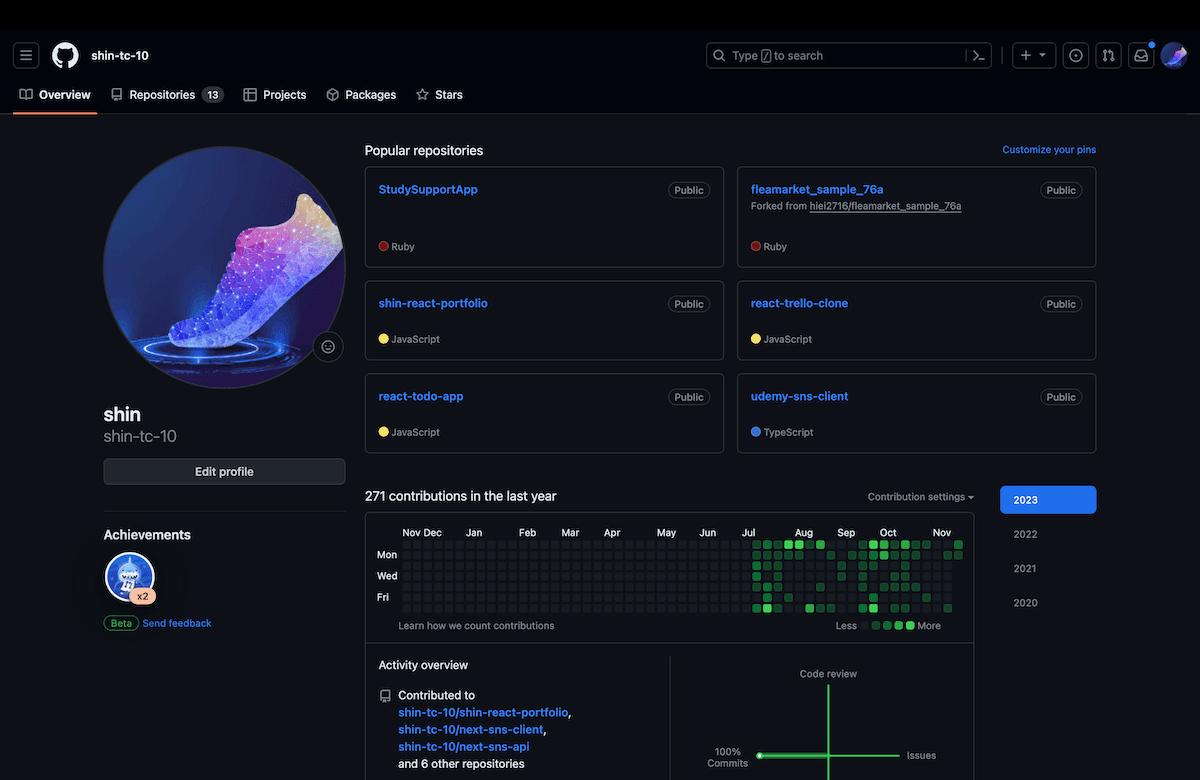Click the achievement badge with x2

(x=130, y=578)
